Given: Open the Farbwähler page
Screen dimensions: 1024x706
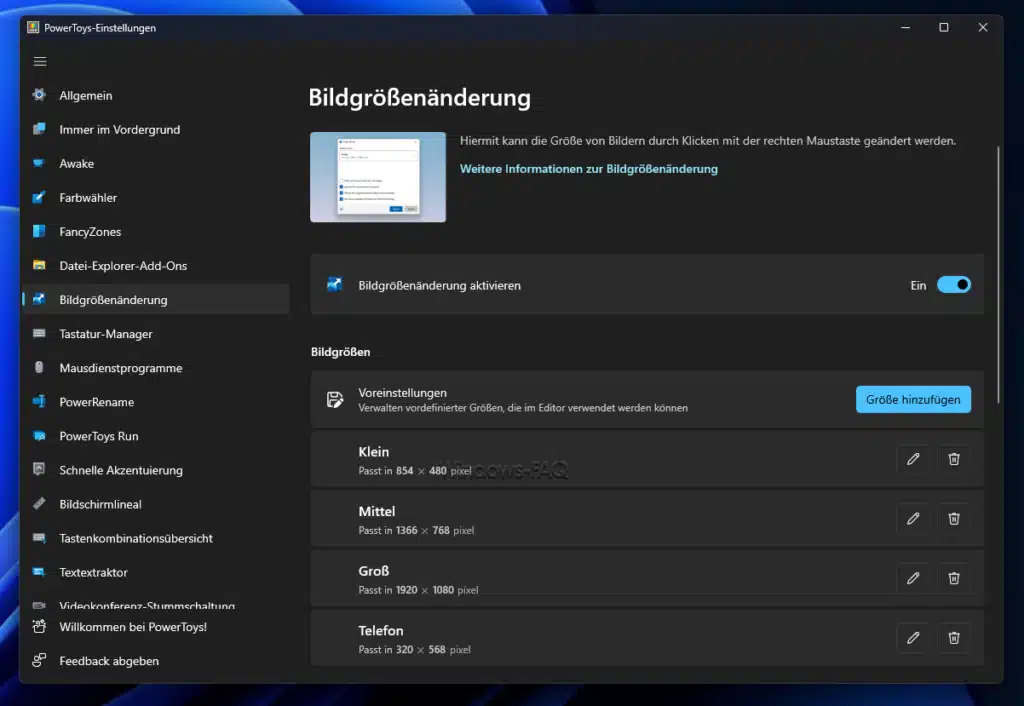Looking at the screenshot, I should pyautogui.click(x=156, y=197).
